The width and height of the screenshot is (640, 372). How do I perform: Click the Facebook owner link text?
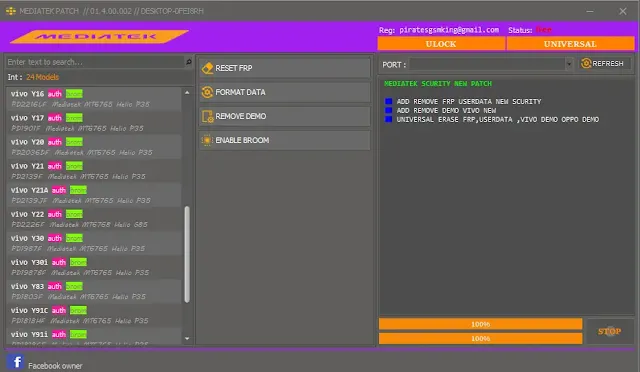(x=55, y=366)
